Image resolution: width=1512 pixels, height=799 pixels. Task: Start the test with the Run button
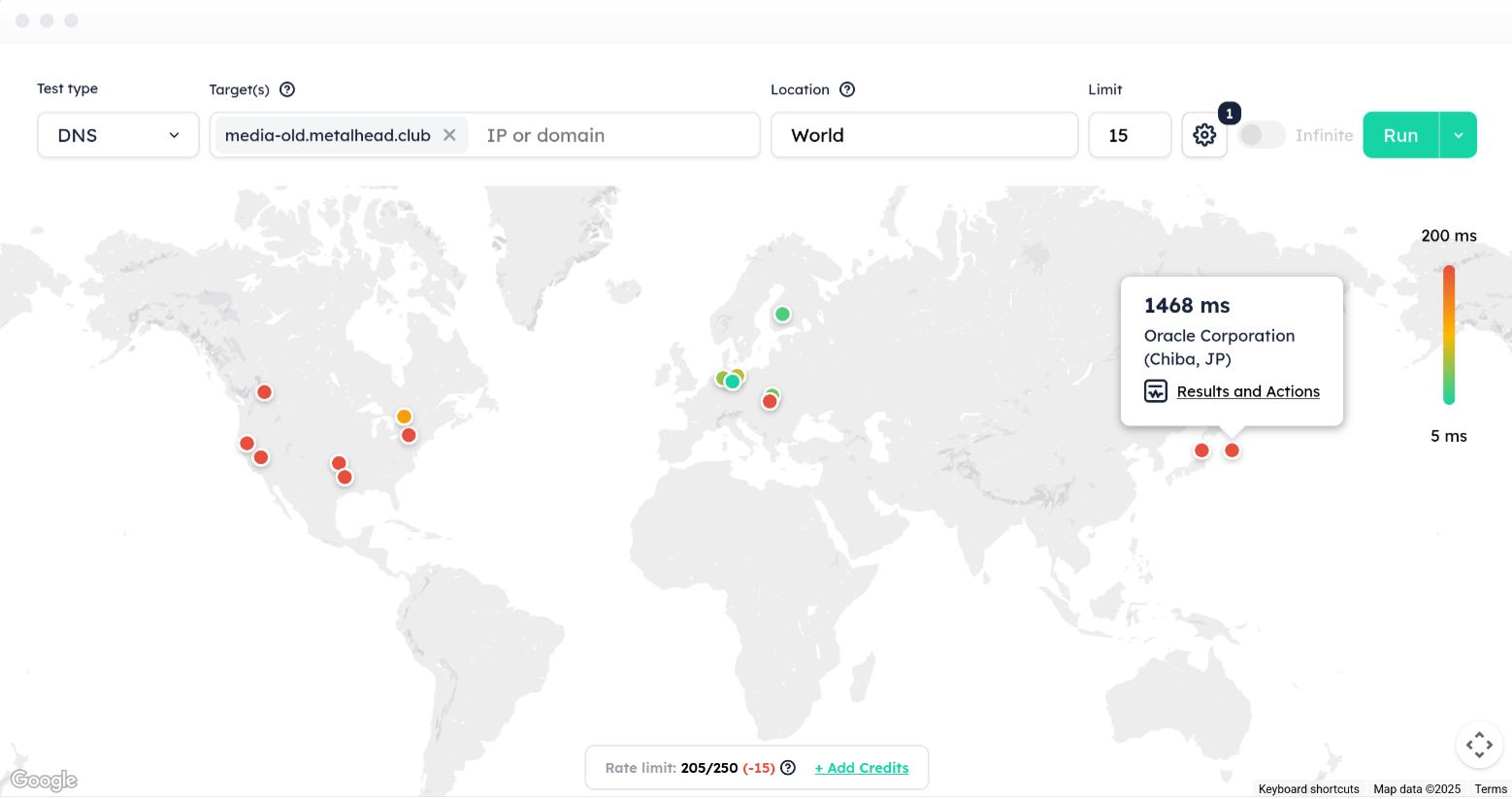click(x=1400, y=135)
